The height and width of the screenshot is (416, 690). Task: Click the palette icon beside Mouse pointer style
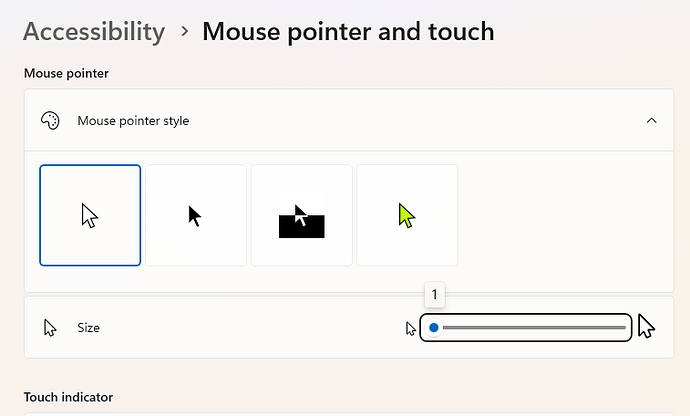(x=50, y=120)
